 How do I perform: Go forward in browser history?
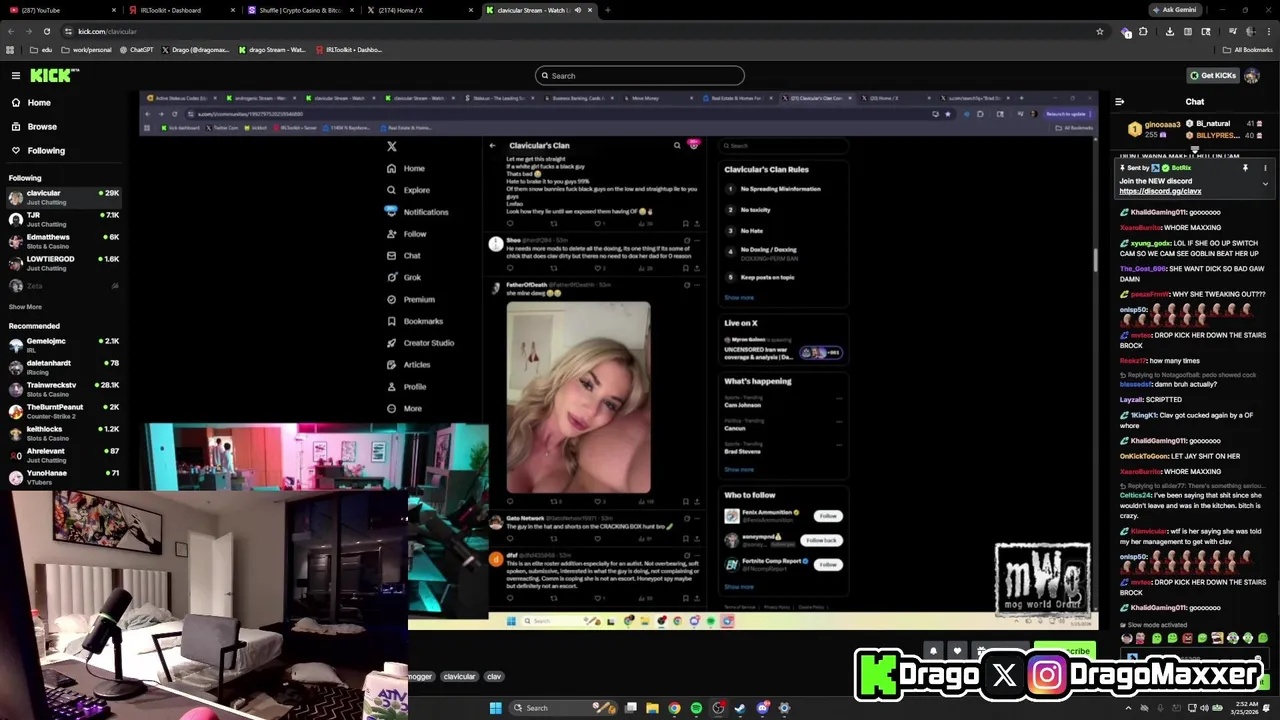point(28,31)
